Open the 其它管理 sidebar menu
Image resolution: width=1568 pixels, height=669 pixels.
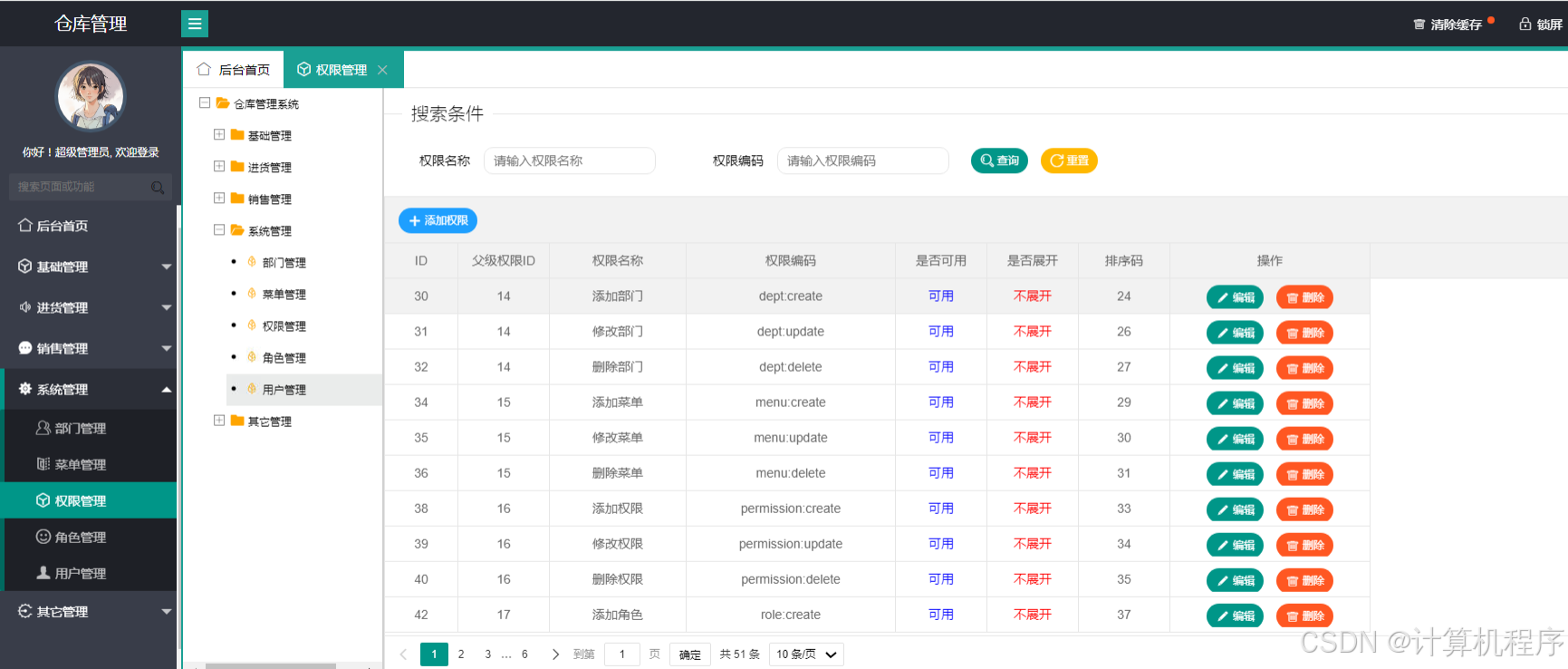[x=89, y=611]
